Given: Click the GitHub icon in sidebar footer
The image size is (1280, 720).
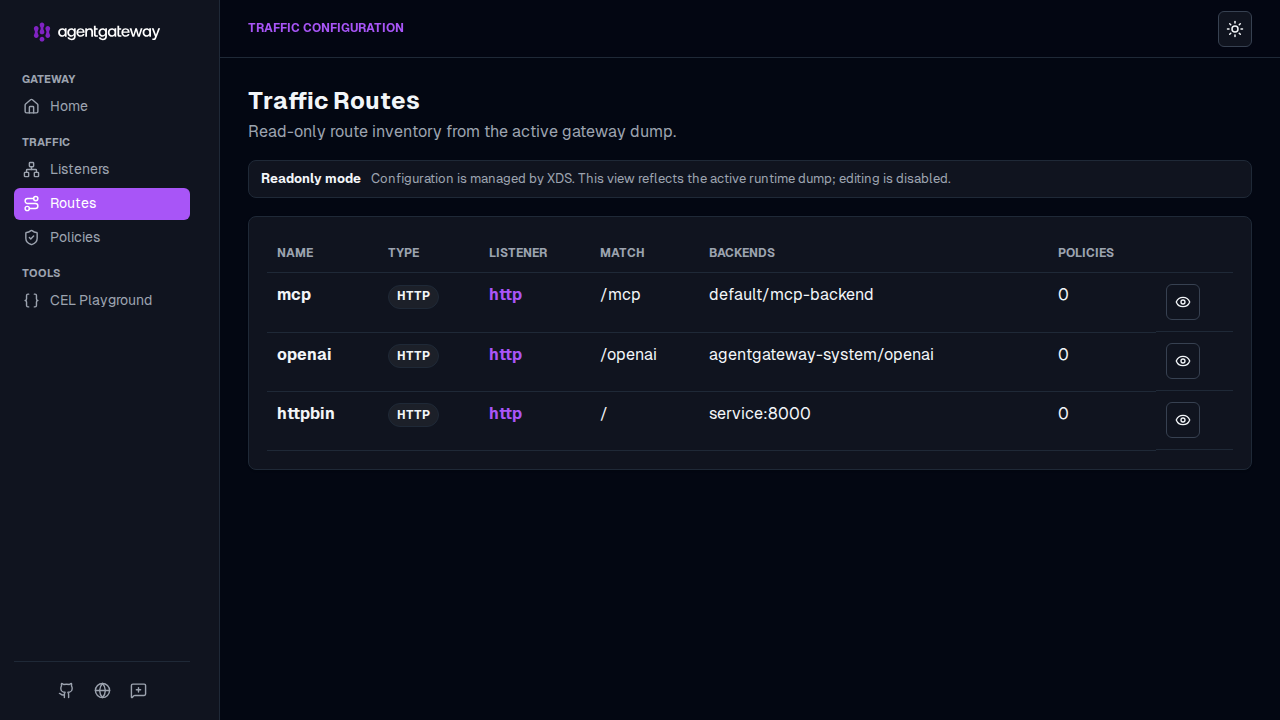Looking at the screenshot, I should click(x=66, y=690).
